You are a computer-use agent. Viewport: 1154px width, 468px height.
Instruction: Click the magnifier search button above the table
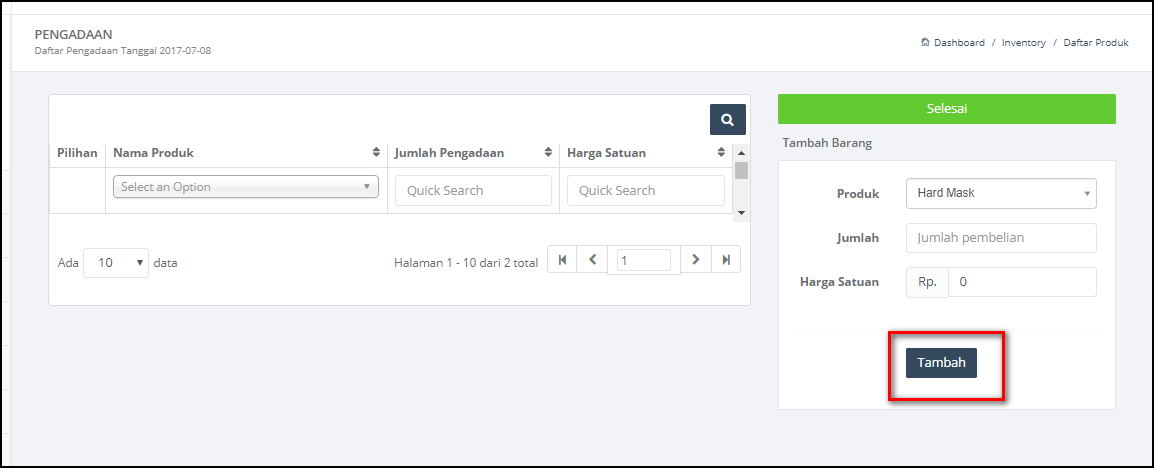click(727, 120)
